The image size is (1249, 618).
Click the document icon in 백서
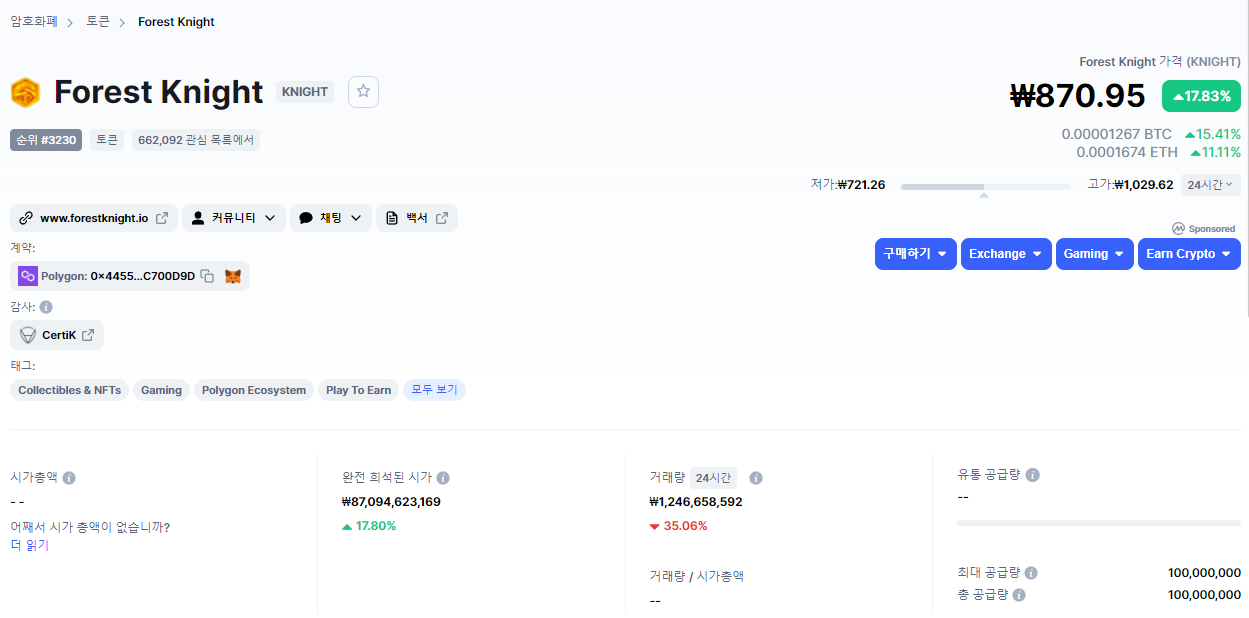(392, 218)
